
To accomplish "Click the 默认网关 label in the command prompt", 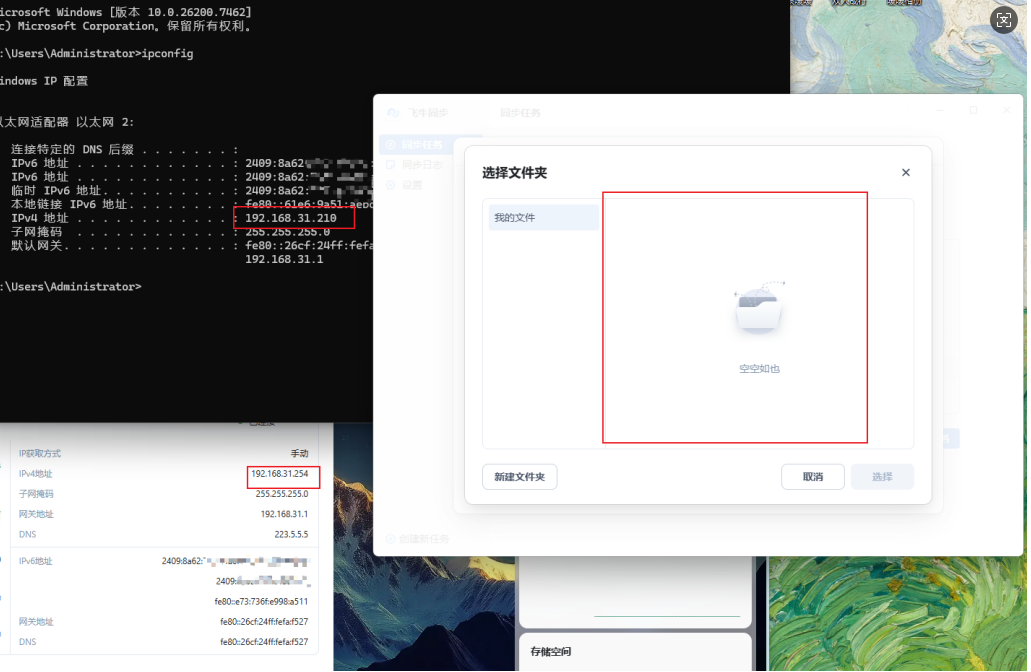I will [36, 245].
